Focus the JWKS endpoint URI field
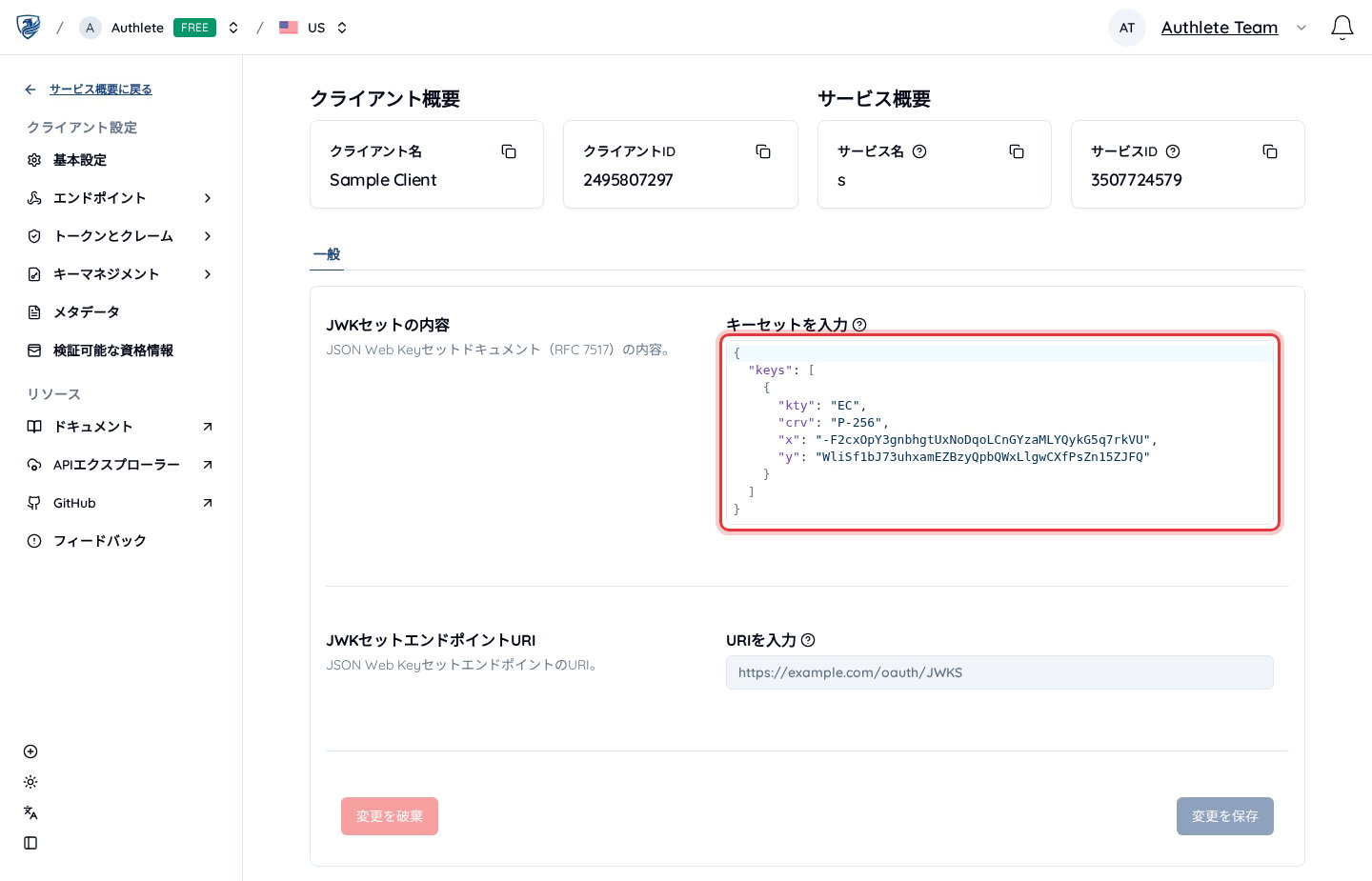This screenshot has height=881, width=1372. pyautogui.click(x=999, y=672)
